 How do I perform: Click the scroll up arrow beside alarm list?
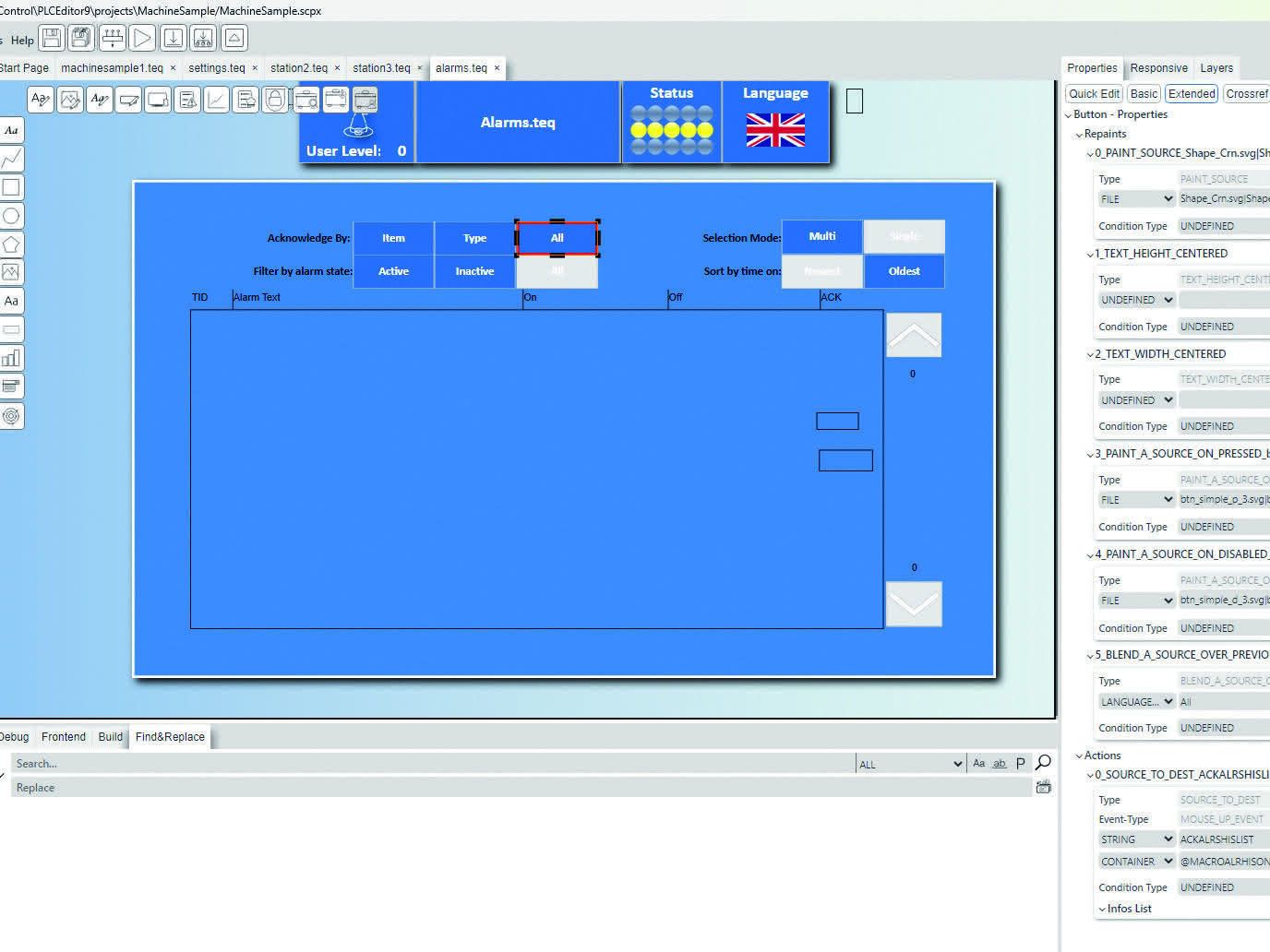914,335
